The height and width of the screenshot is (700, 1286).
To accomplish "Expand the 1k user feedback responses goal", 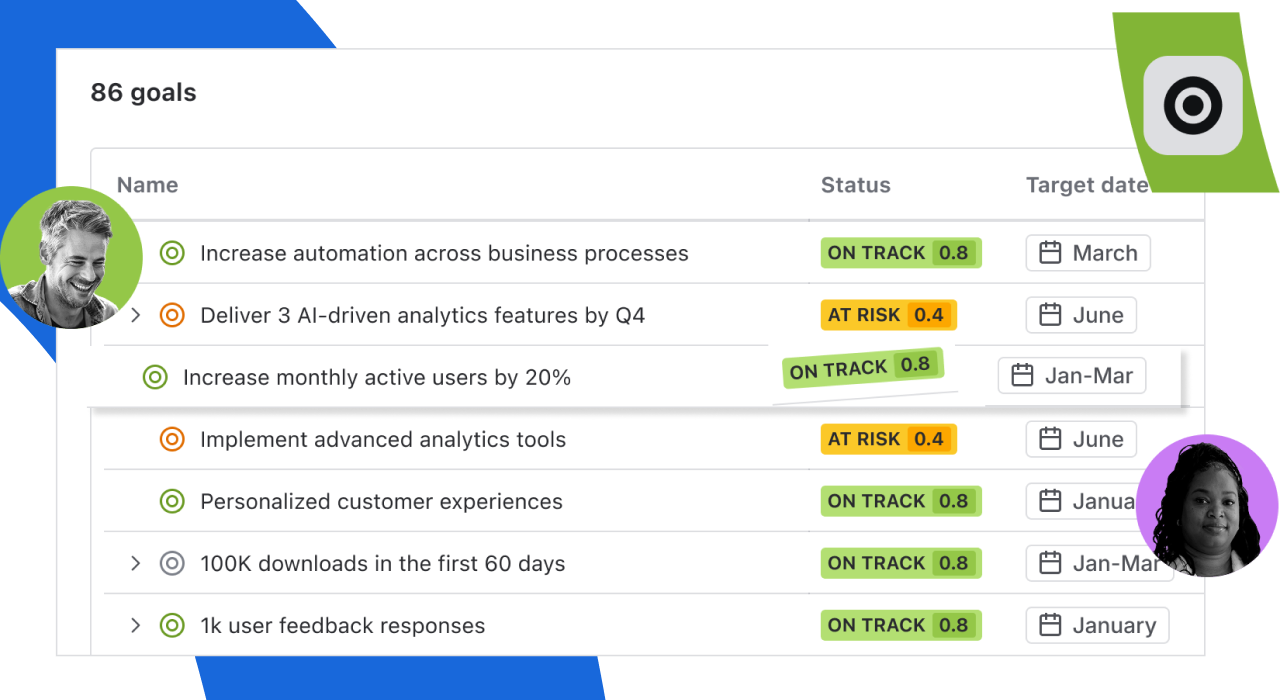I will [136, 625].
